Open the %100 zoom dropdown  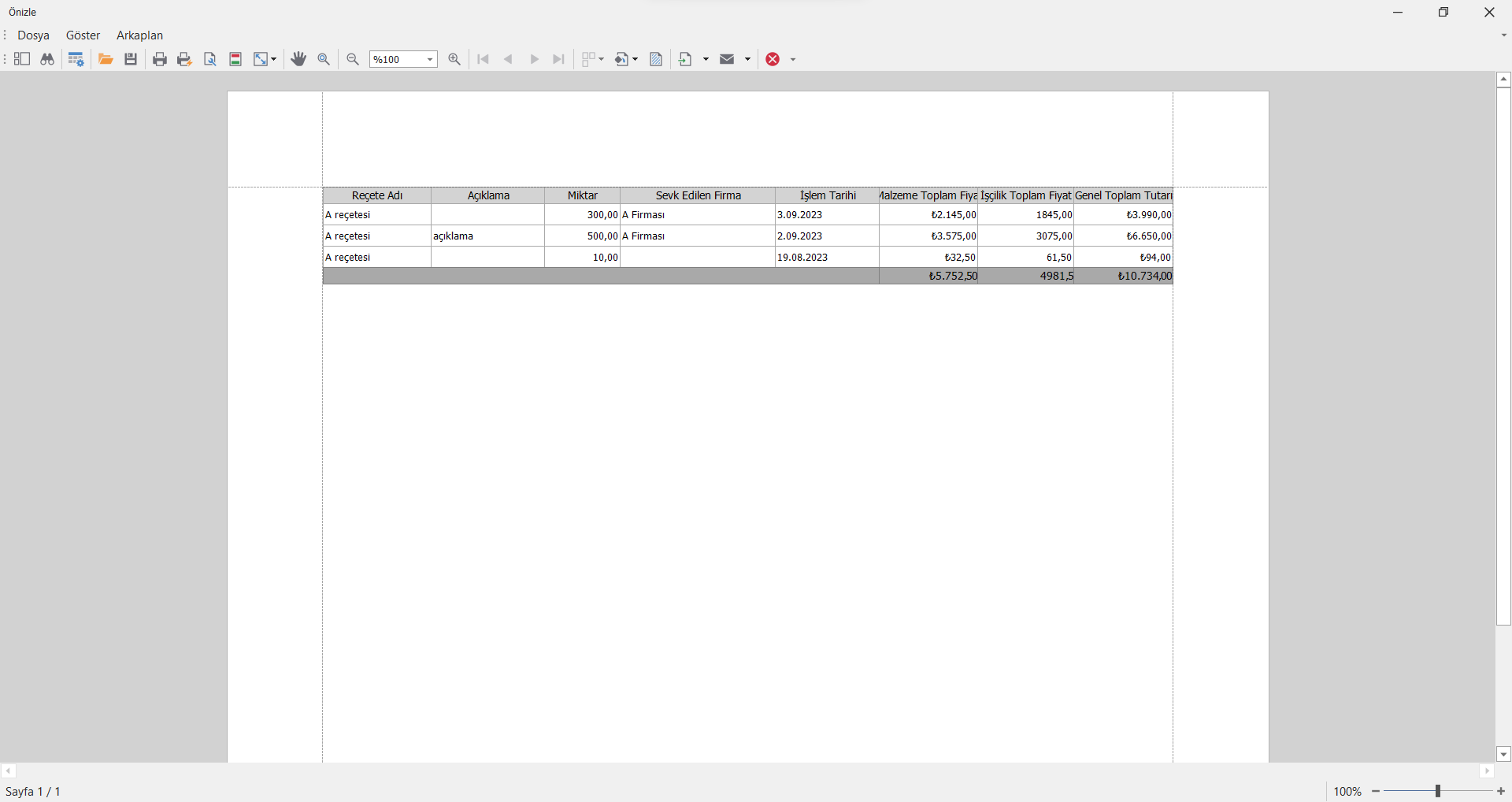(x=430, y=59)
